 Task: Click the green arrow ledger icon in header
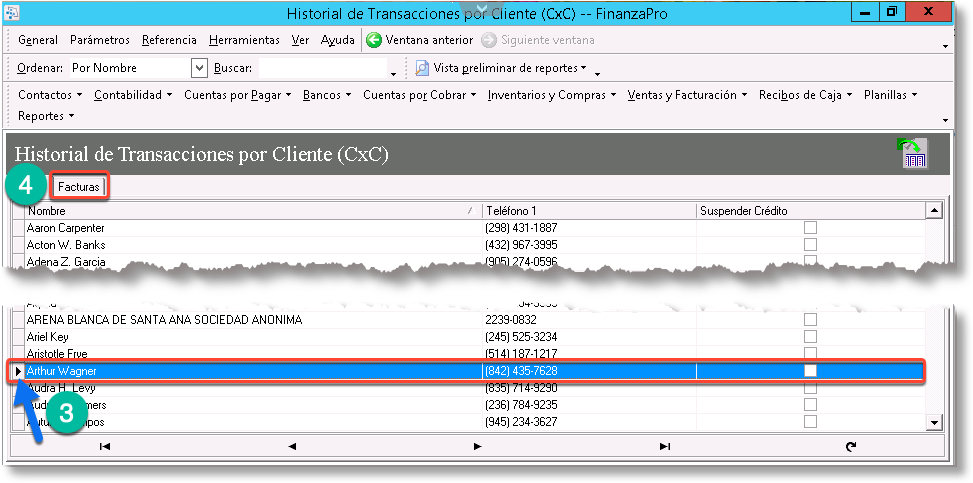(x=912, y=153)
